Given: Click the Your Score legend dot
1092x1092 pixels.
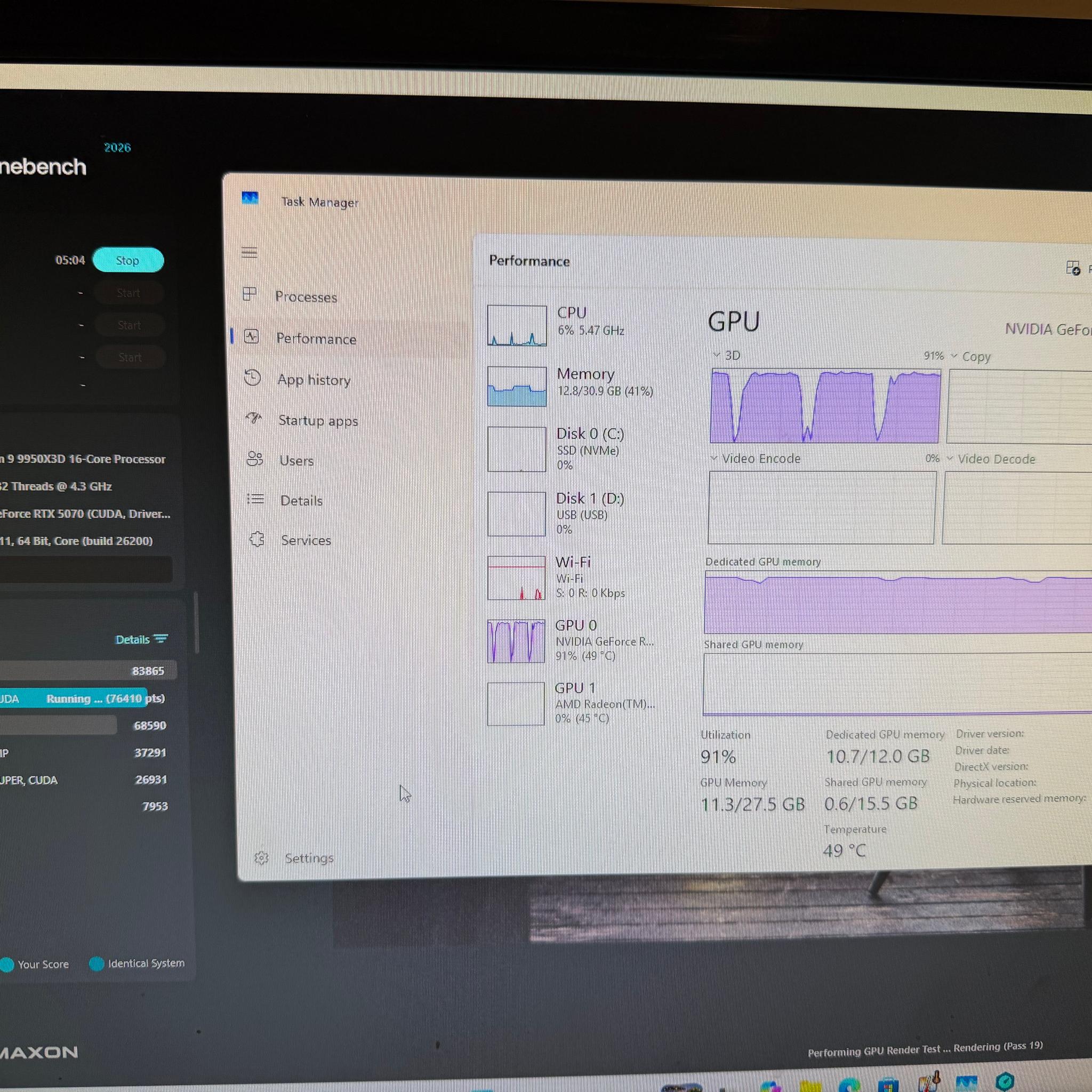Looking at the screenshot, I should pos(7,964).
